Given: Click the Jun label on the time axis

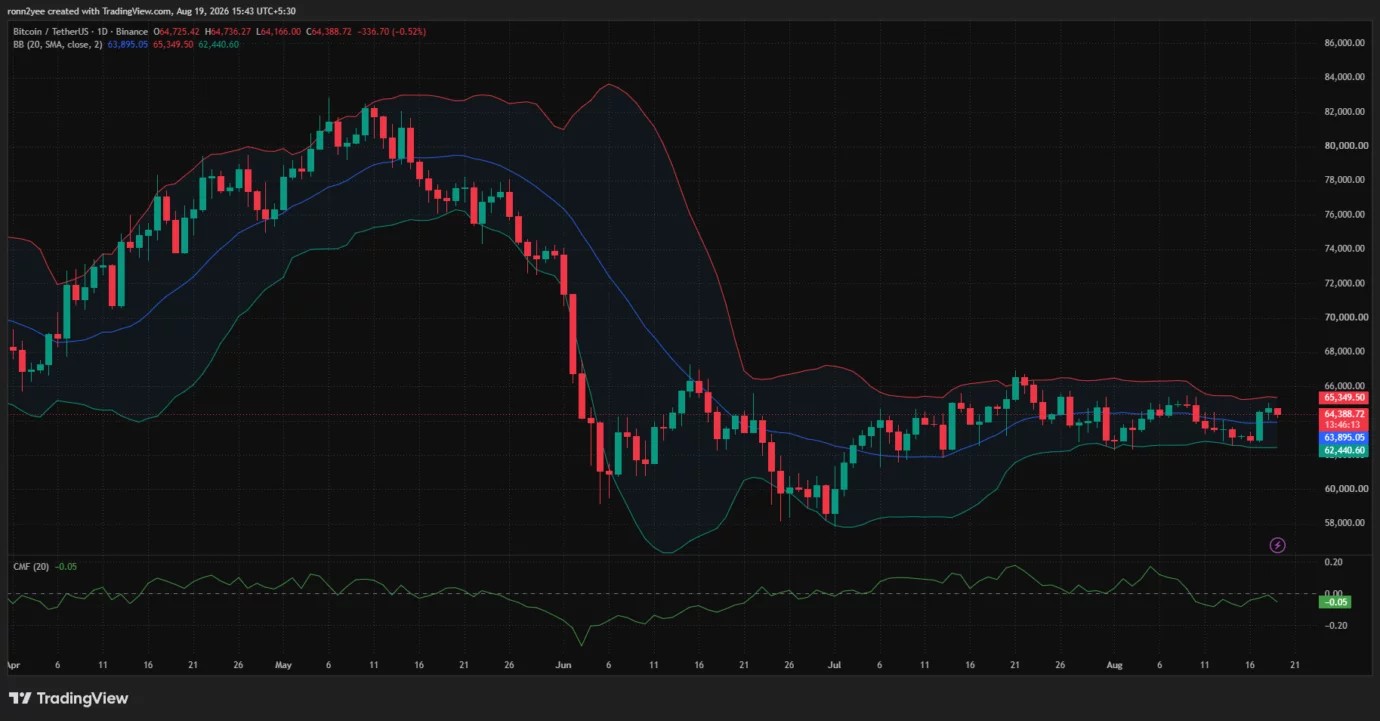Looking at the screenshot, I should pos(563,664).
